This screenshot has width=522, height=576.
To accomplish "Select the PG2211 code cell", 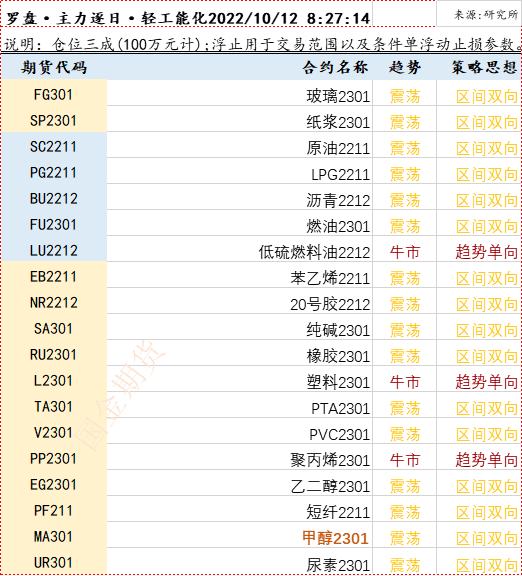I will click(x=54, y=171).
